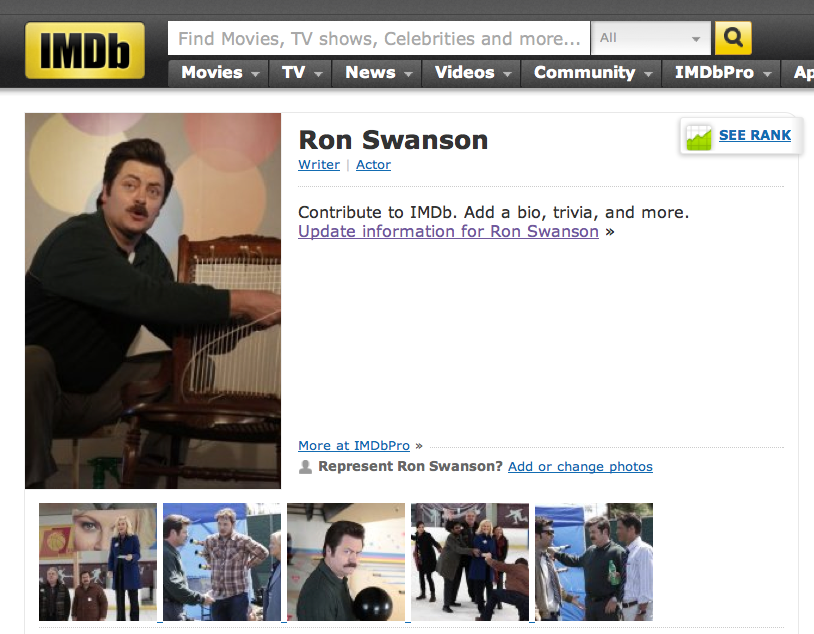
Task: Open More at IMDbPro link
Action: tap(354, 446)
